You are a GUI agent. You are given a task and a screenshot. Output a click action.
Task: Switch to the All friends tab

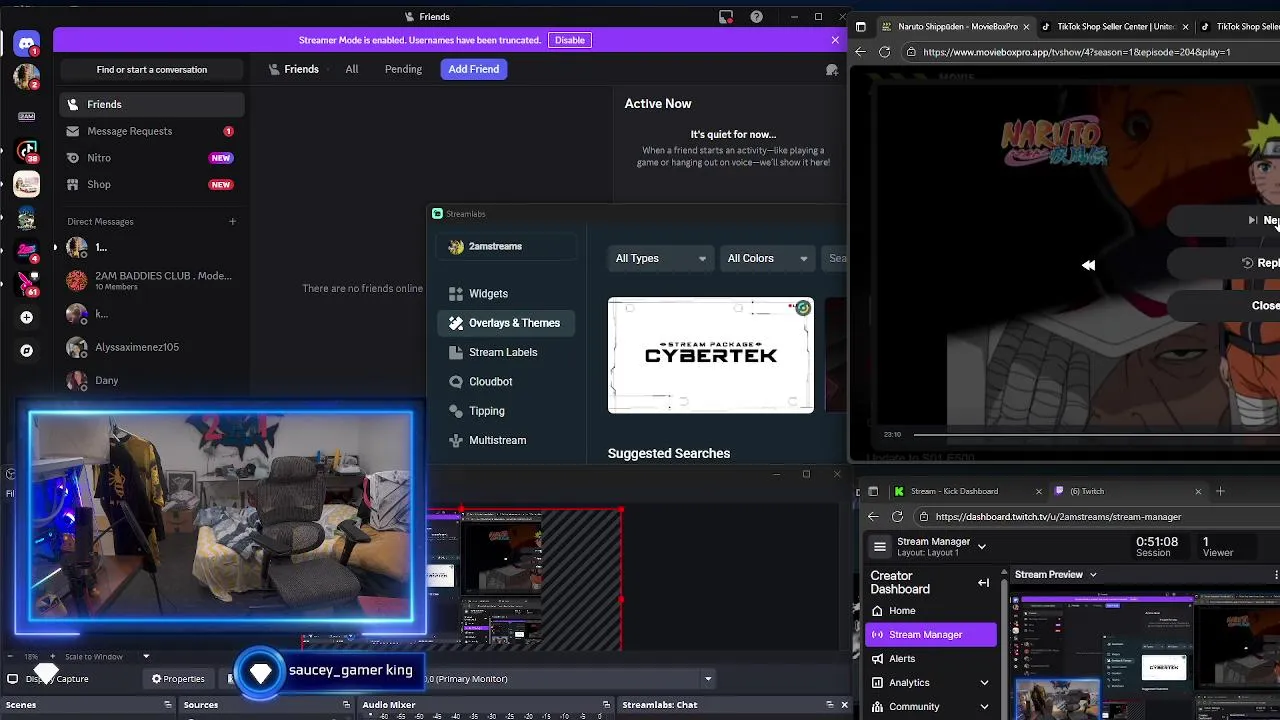click(x=352, y=69)
